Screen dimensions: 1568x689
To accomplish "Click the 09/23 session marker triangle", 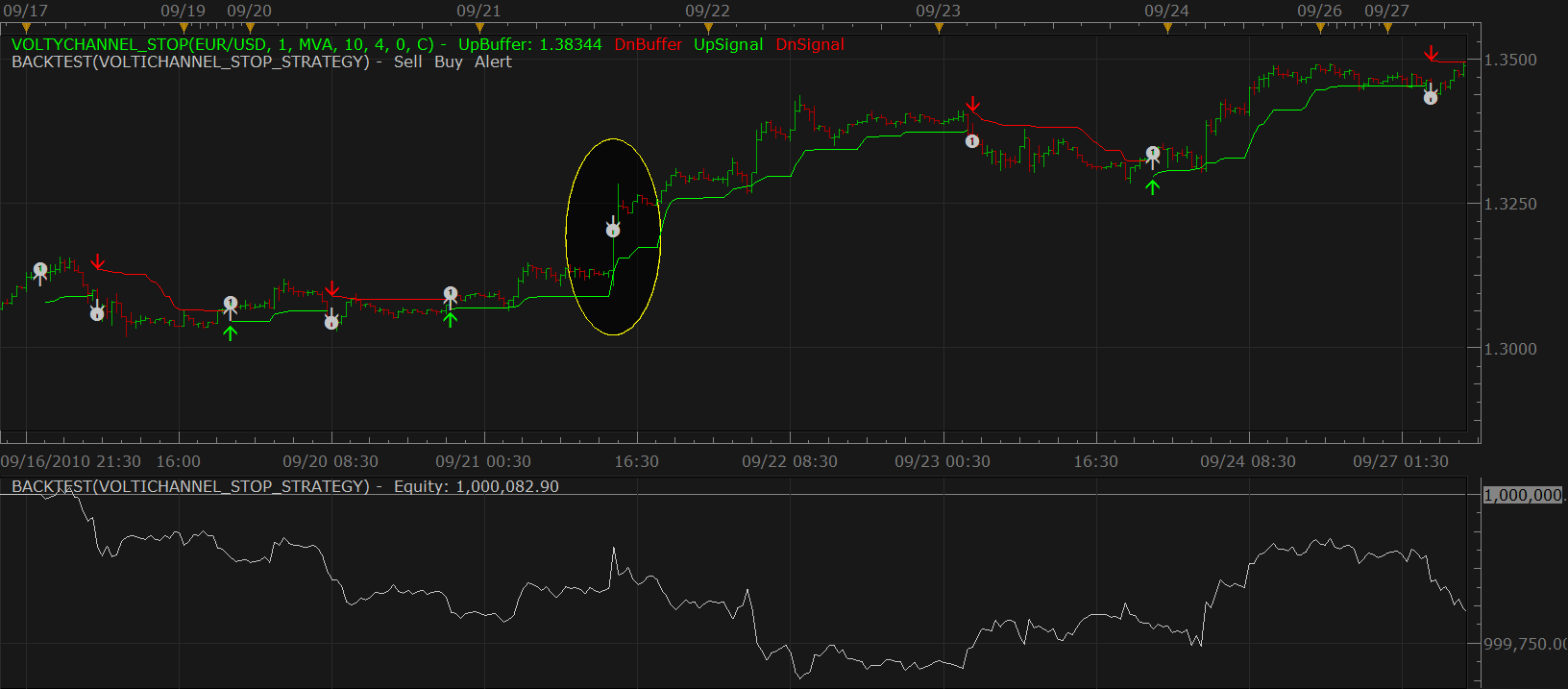I will pyautogui.click(x=939, y=28).
